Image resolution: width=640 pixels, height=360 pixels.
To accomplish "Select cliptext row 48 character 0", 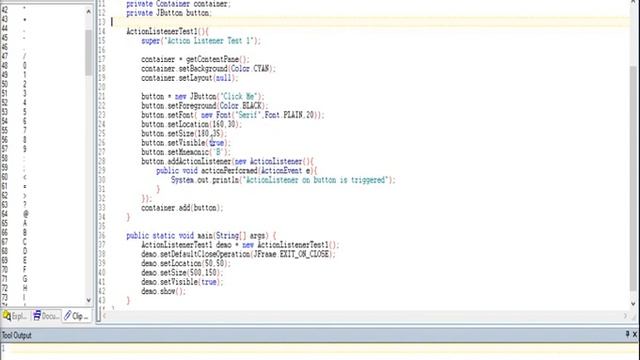I will point(24,66).
